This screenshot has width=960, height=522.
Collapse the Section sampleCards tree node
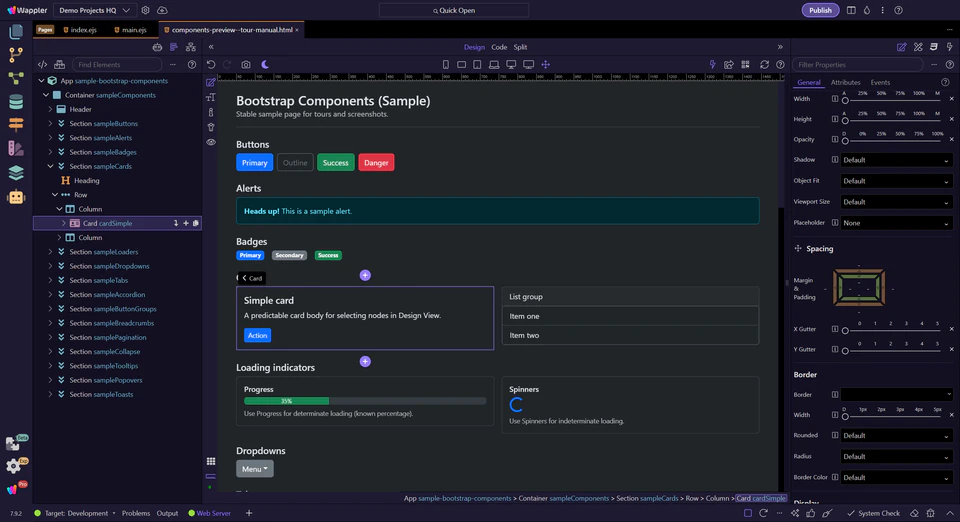pos(50,166)
